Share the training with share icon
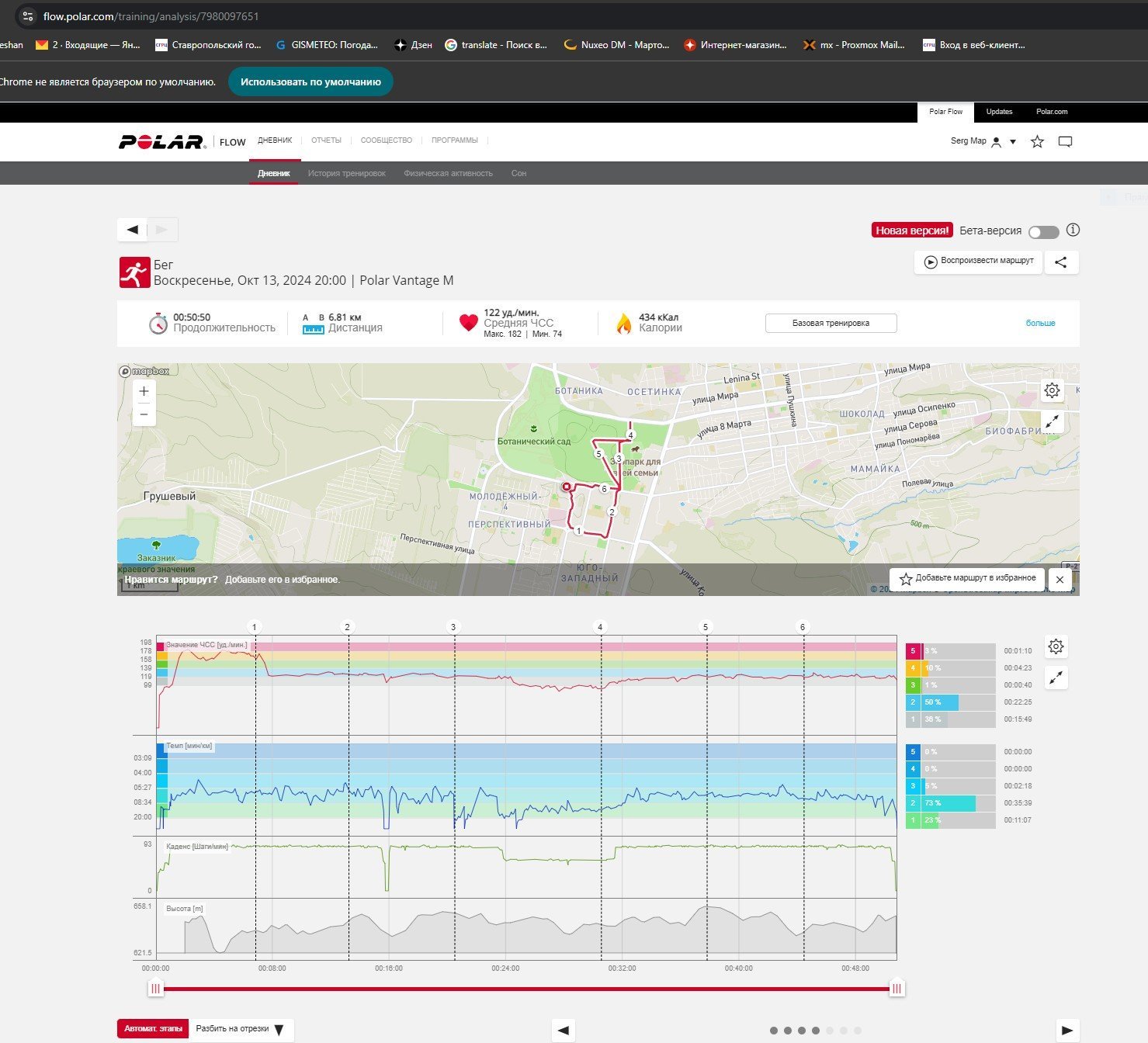 pos(1061,262)
